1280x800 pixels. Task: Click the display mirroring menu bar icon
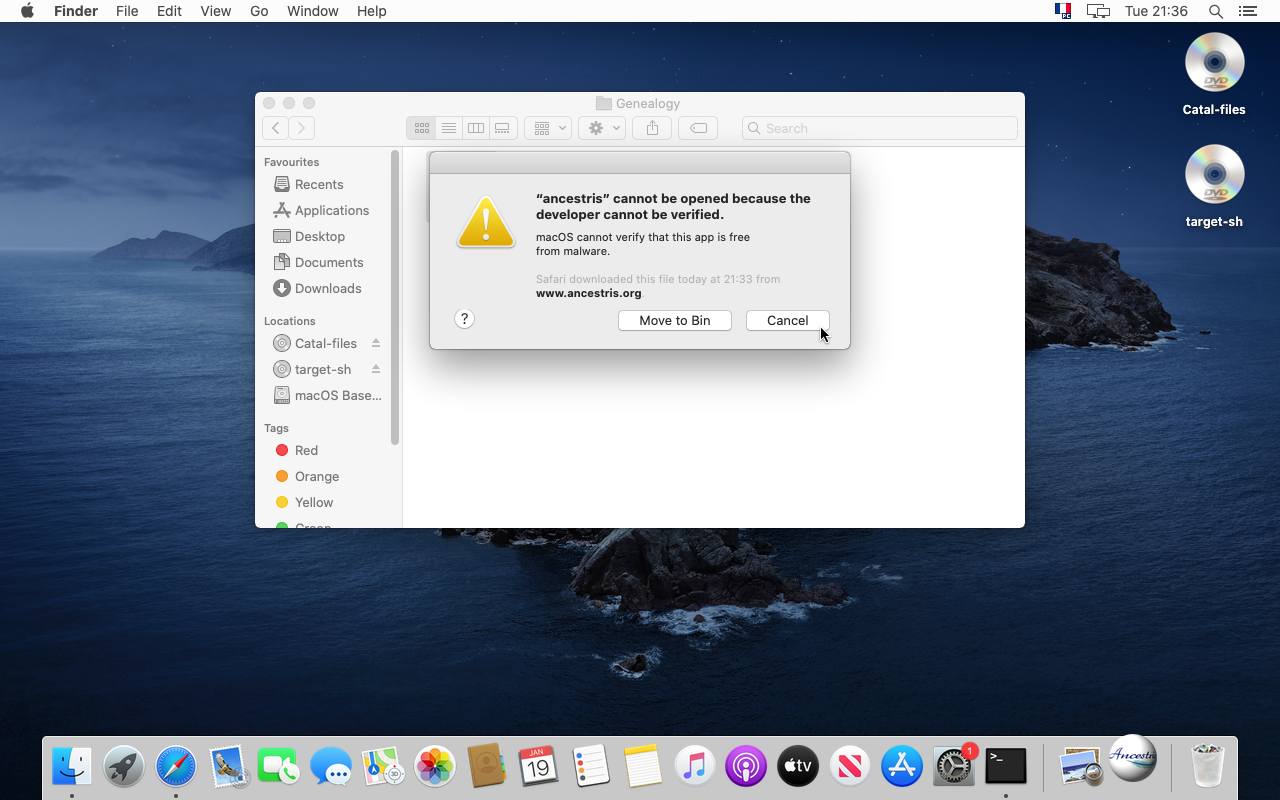point(1098,11)
